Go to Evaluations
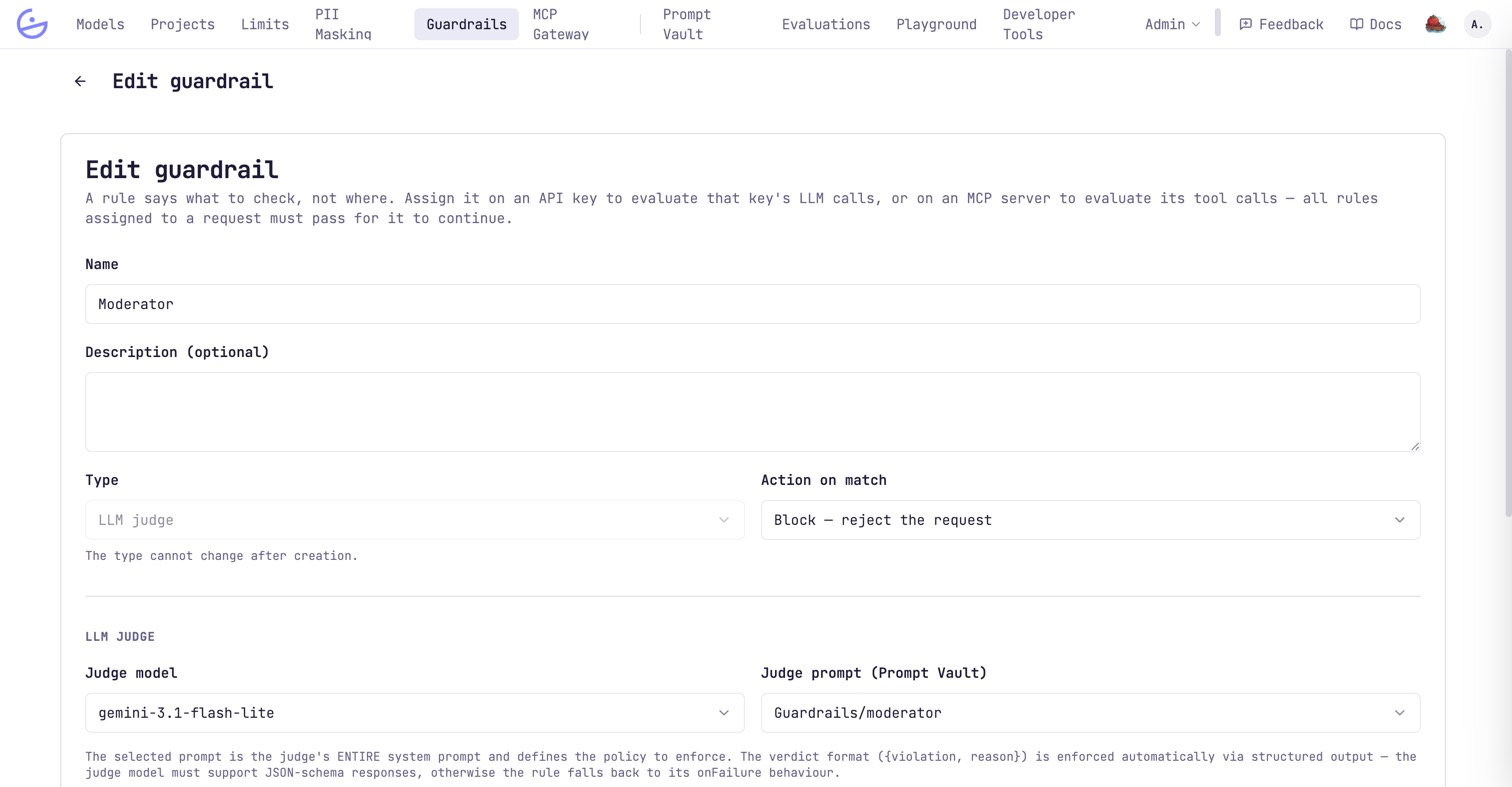Screen dimensions: 1512x787 [x=826, y=24]
